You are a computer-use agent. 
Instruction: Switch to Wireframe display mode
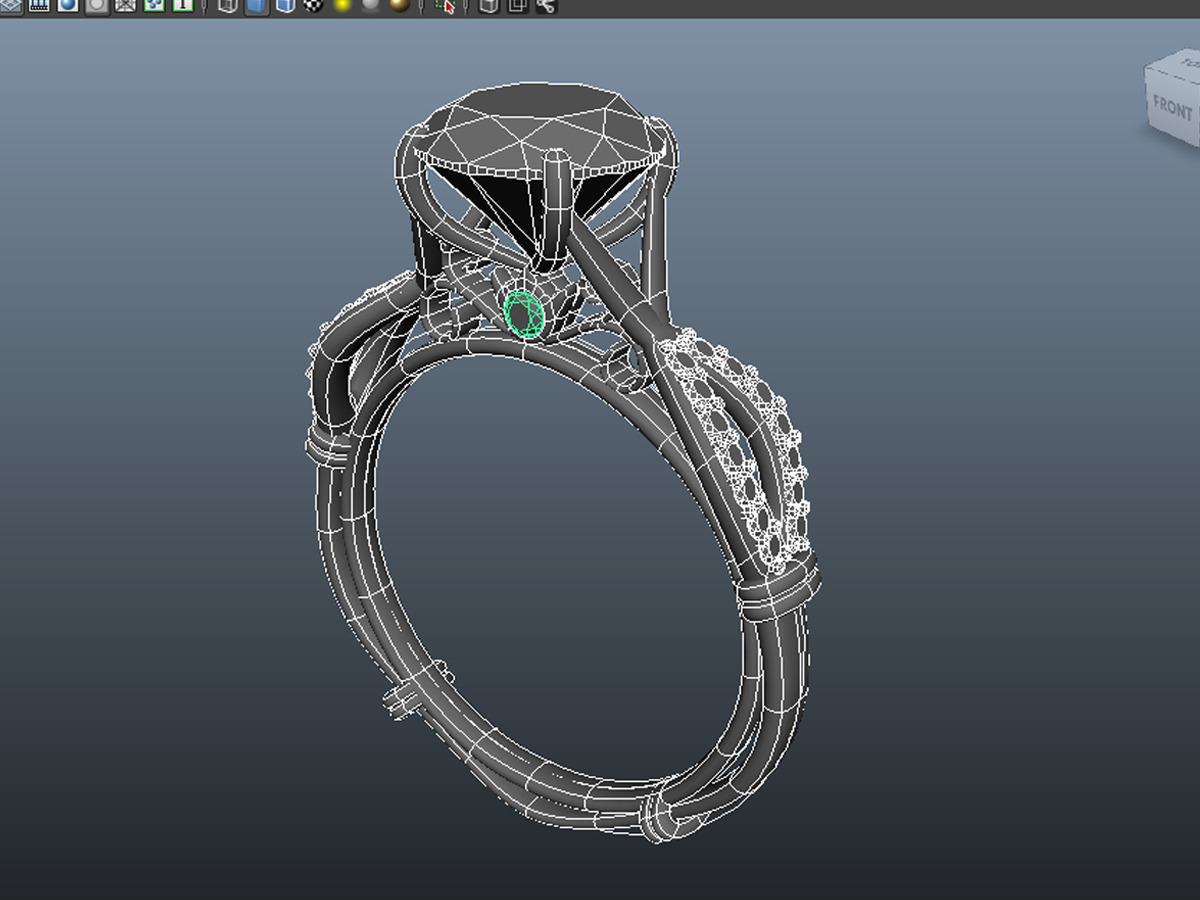pos(228,5)
